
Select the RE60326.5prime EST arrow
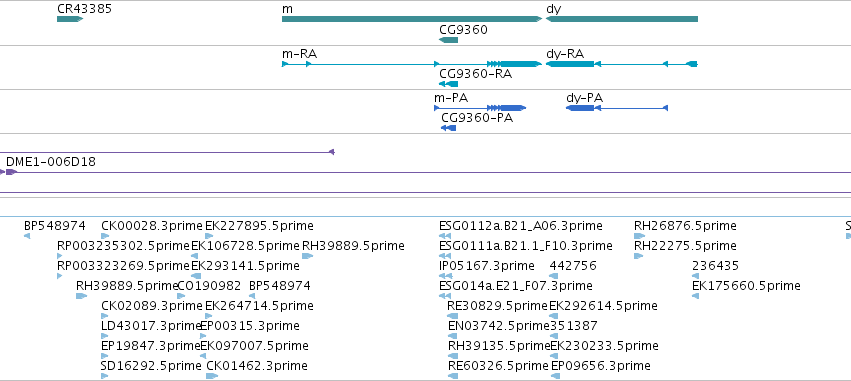[453, 376]
